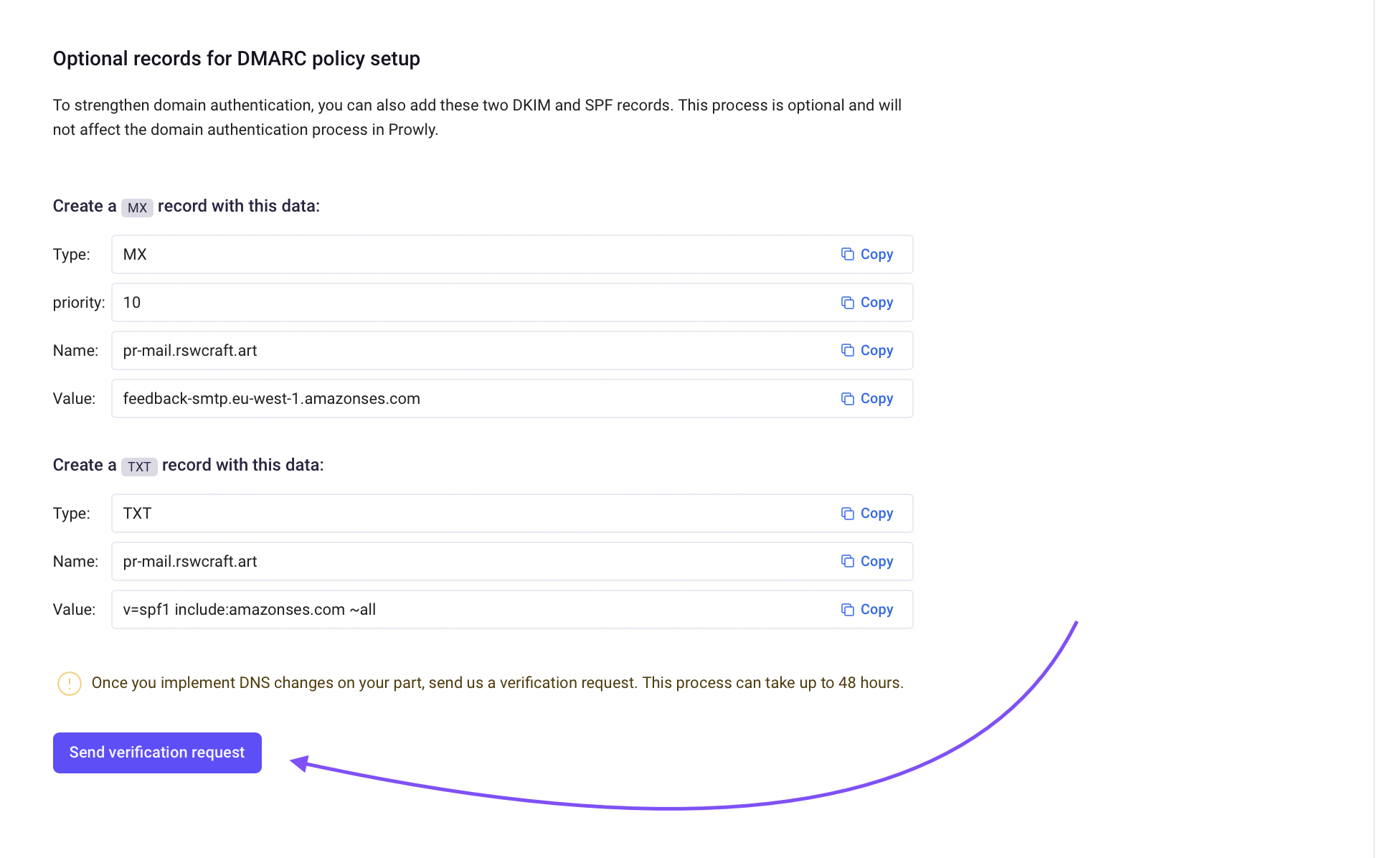Screen dimensions: 1400x858
Task: Copy the MX priority value link
Action: point(876,303)
